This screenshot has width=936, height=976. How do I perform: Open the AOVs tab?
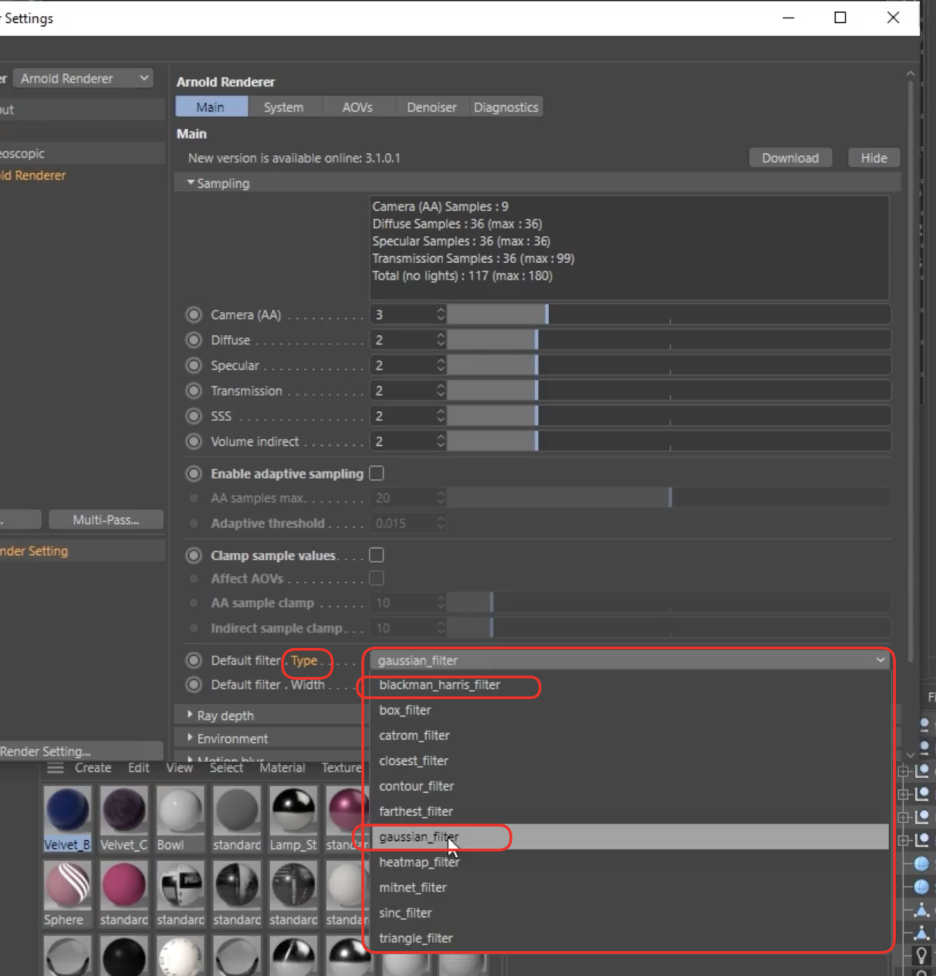(357, 107)
